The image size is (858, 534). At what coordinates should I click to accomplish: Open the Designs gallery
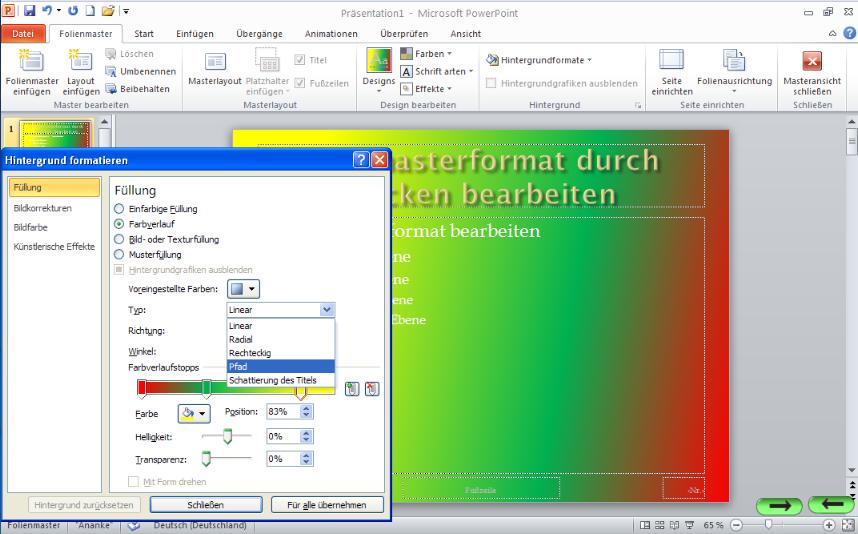point(378,62)
